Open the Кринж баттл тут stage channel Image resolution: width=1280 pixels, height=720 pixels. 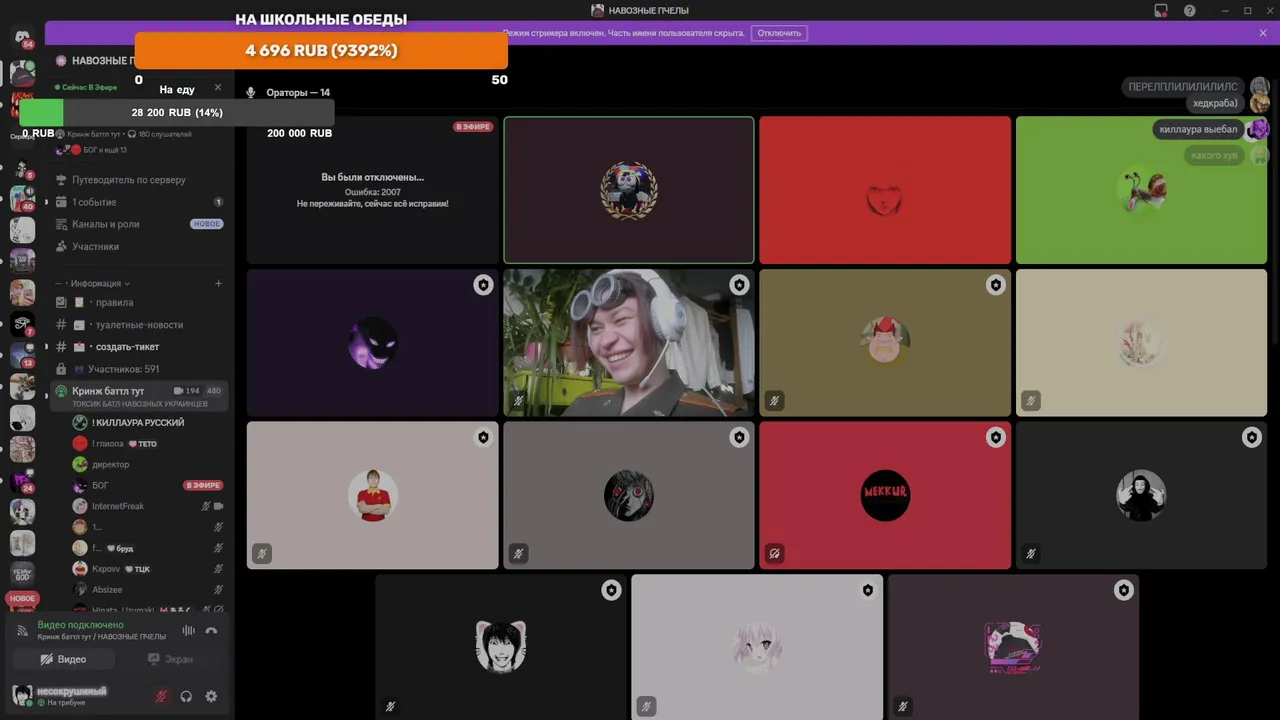pos(138,396)
